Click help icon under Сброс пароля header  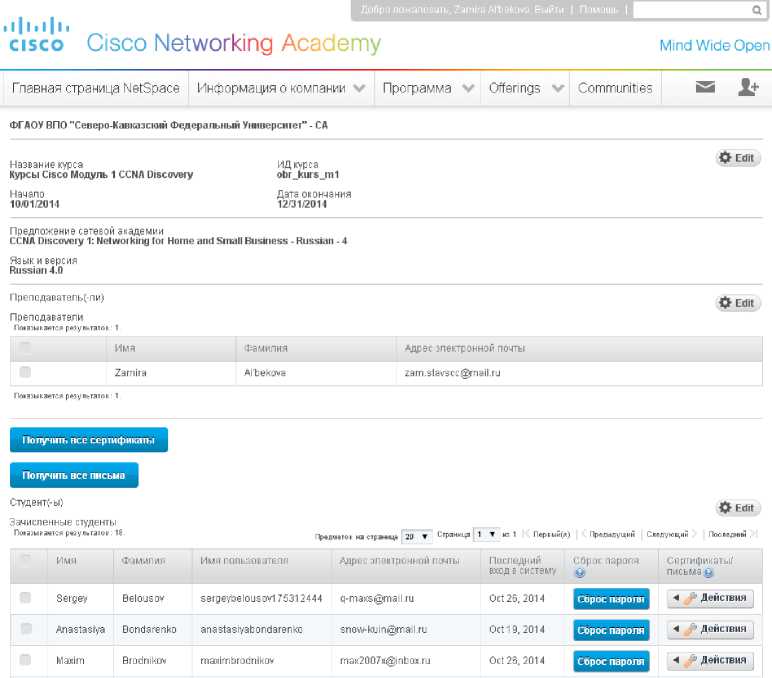pyautogui.click(x=579, y=572)
